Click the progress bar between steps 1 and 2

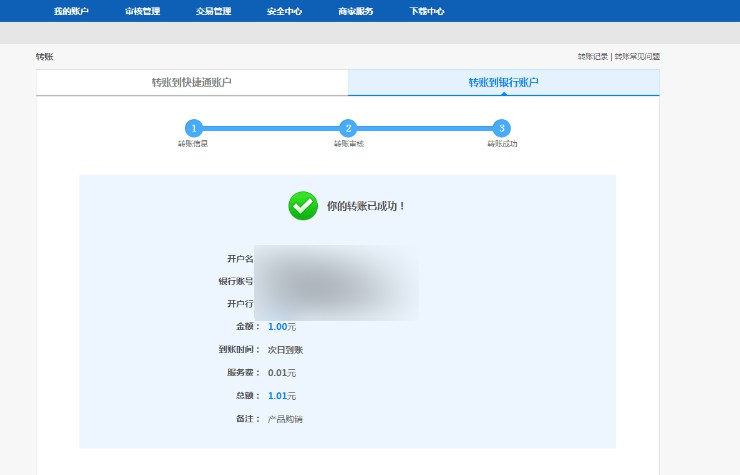pyautogui.click(x=270, y=128)
